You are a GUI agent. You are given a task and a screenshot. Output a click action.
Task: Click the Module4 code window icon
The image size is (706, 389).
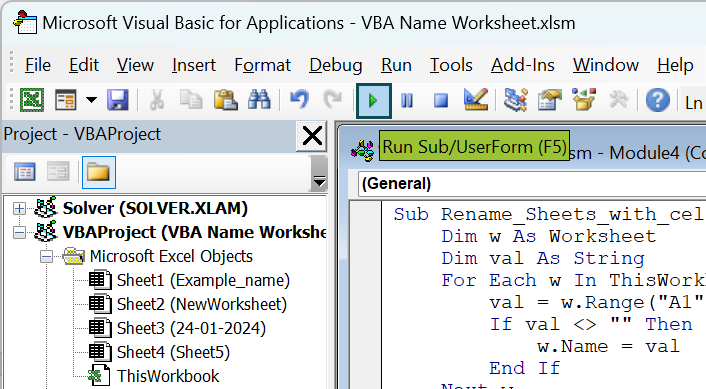(362, 150)
